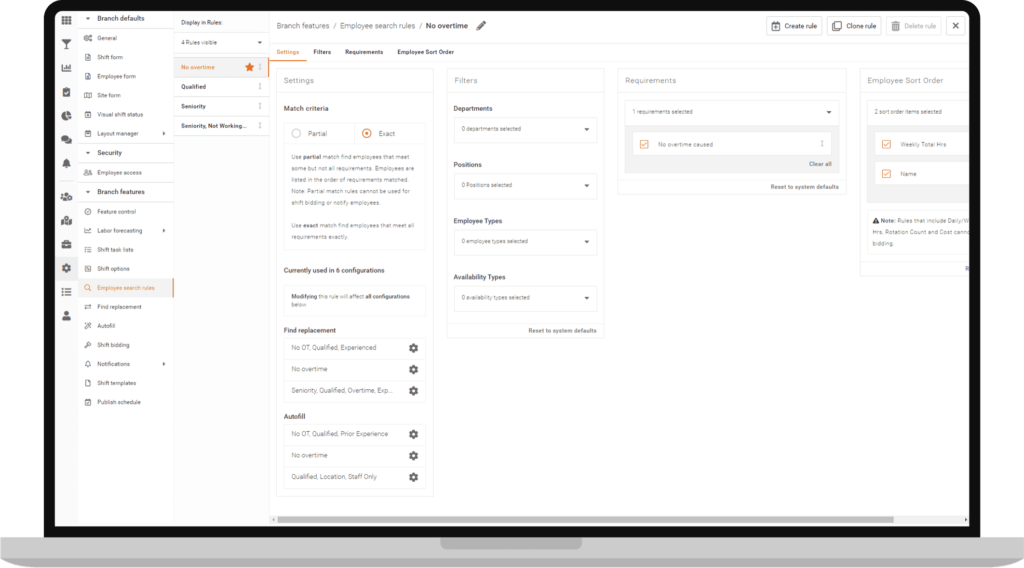Viewport: 1024px width, 568px height.
Task: Open the drag handle on No overtime caused
Action: point(822,144)
